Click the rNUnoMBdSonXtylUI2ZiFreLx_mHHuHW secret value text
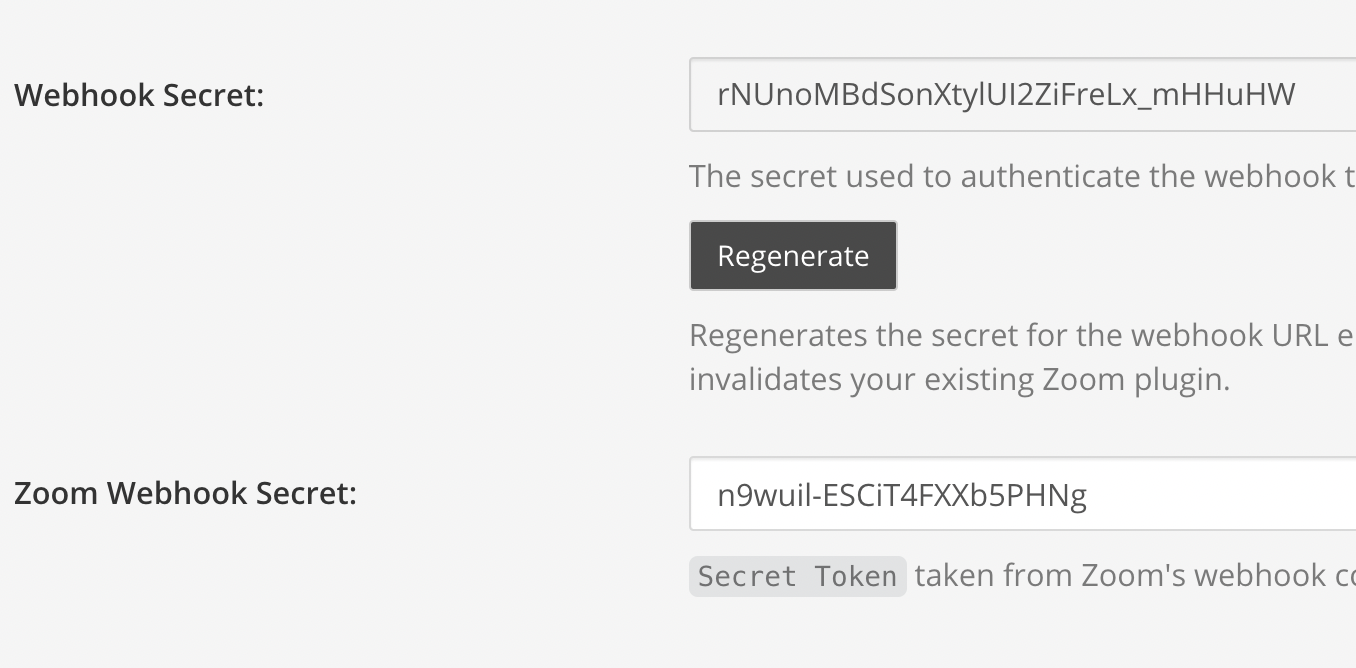The width and height of the screenshot is (1356, 668). 1005,95
